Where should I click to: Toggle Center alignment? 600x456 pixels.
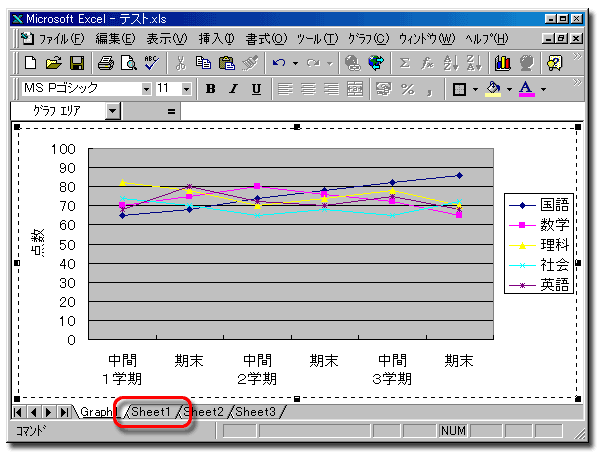pos(308,89)
